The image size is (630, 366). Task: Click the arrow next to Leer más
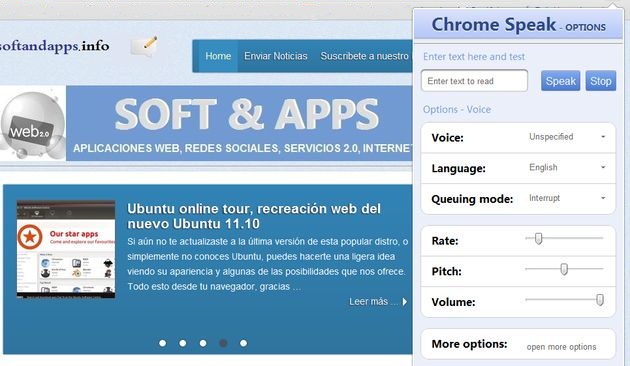point(405,302)
